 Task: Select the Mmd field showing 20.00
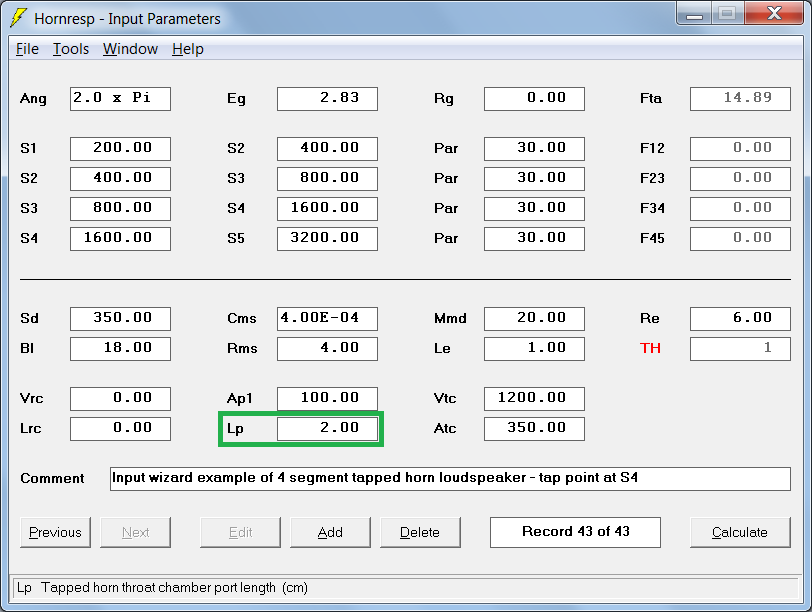(534, 318)
